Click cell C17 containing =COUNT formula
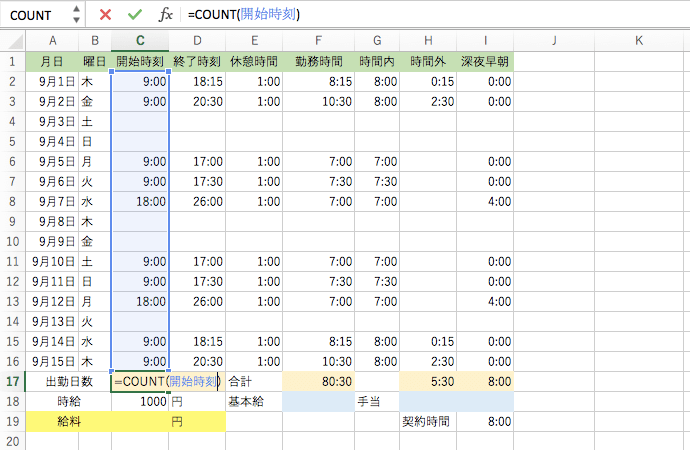Image resolution: width=690 pixels, height=450 pixels. 140,381
